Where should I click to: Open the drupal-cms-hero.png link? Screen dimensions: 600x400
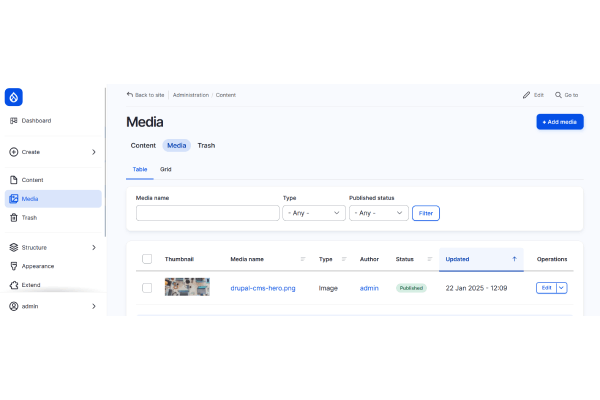point(261,288)
